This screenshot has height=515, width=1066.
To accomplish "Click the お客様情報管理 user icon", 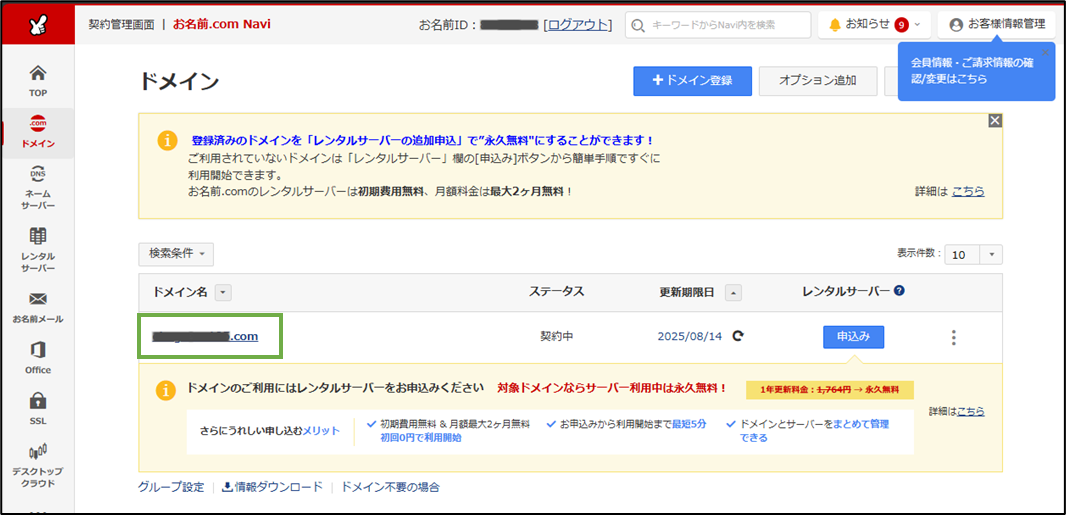I will 956,24.
